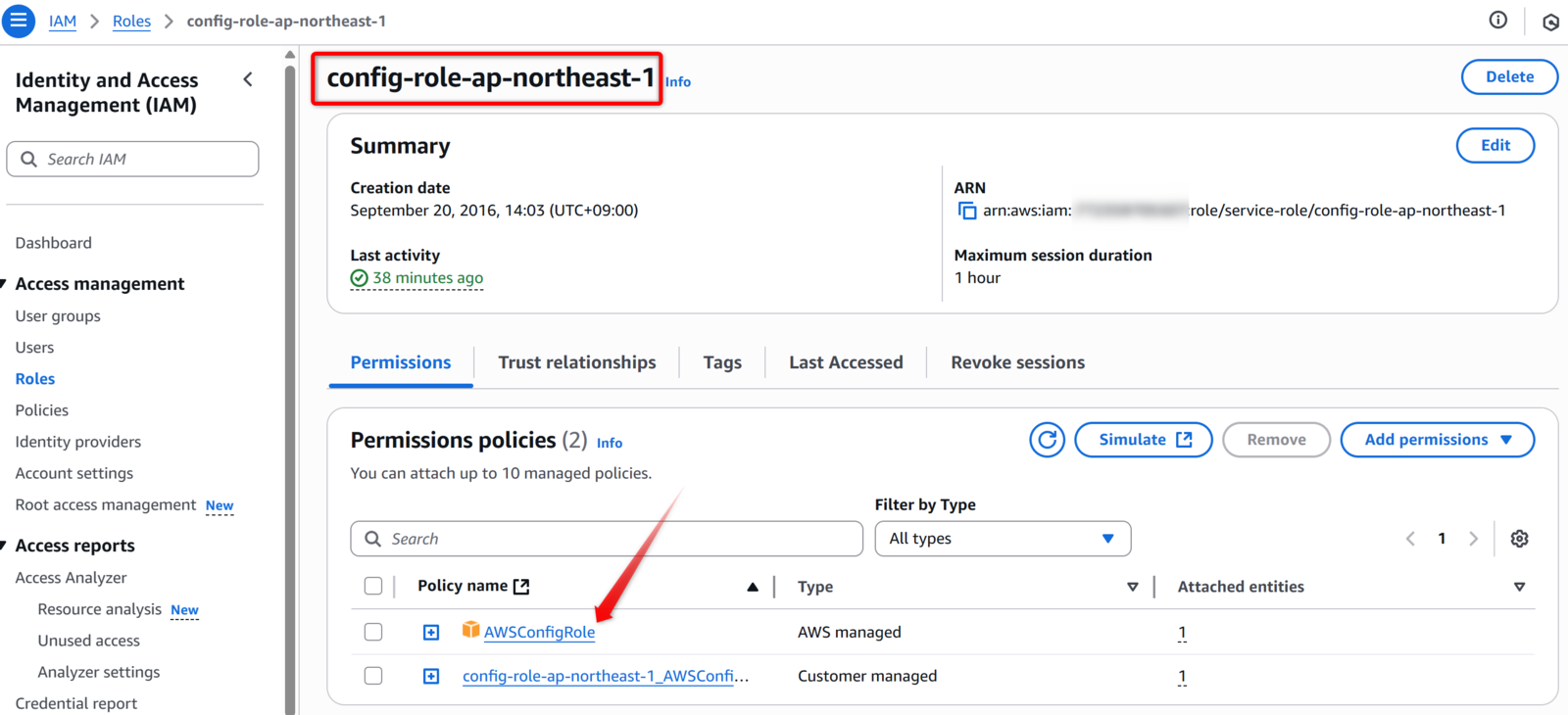Open Access Analyzer in the sidebar
1568x715 pixels.
[x=71, y=578]
